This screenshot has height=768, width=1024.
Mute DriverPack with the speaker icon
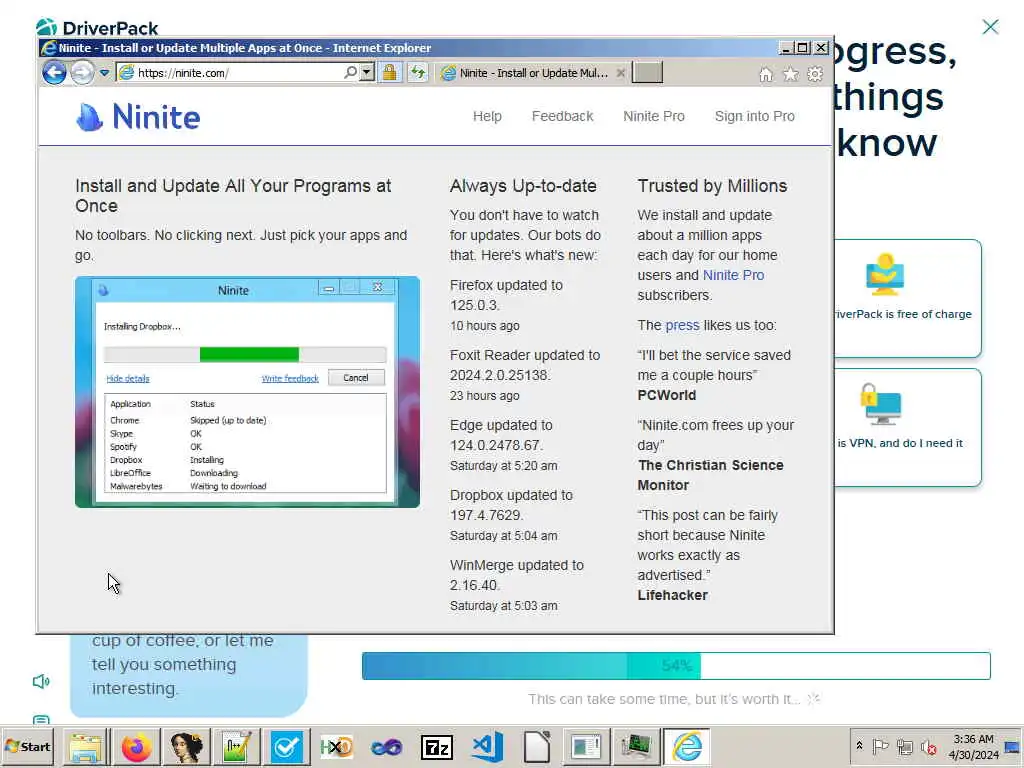click(41, 682)
